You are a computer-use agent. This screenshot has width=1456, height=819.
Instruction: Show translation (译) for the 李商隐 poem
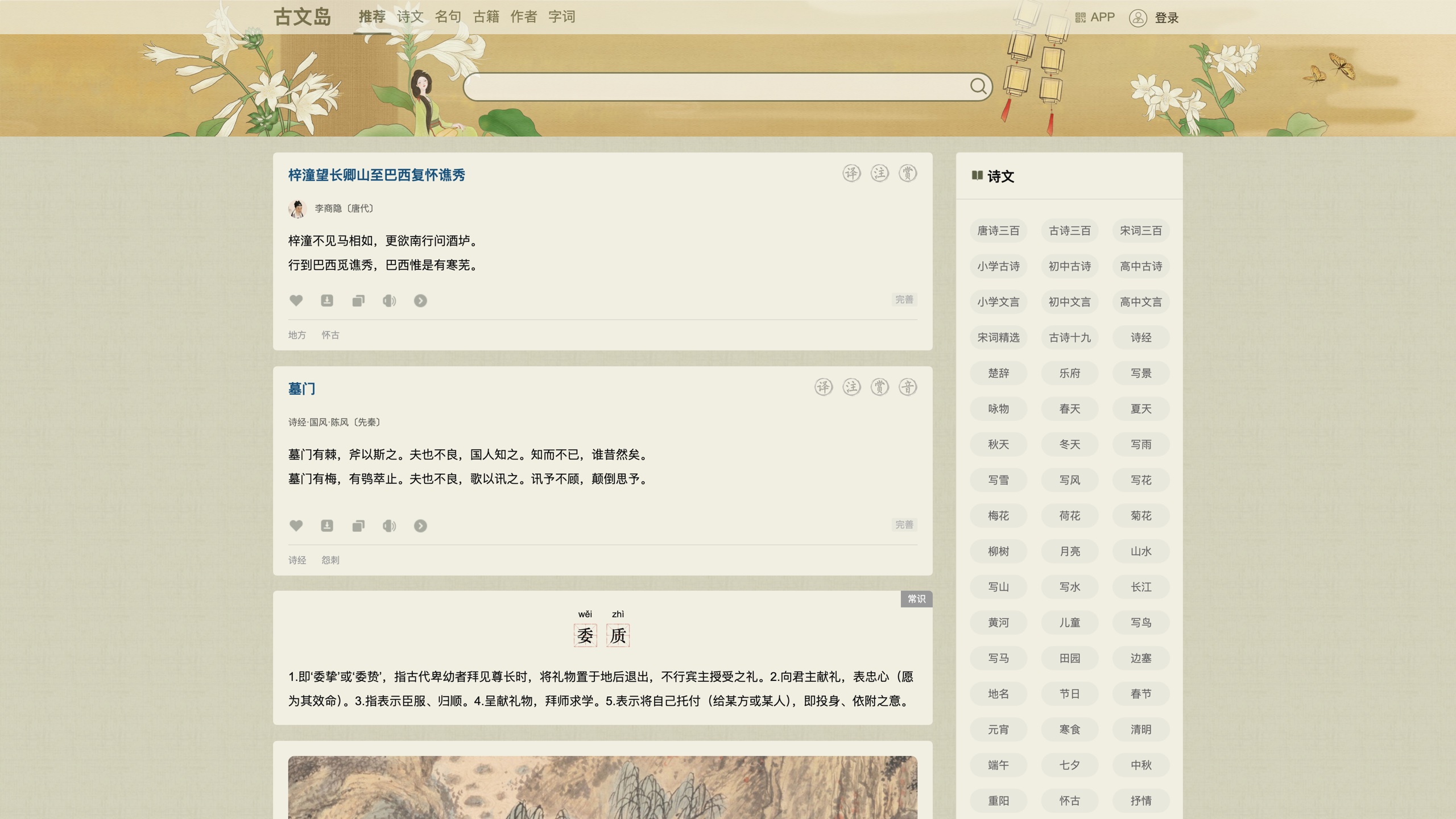click(x=851, y=173)
